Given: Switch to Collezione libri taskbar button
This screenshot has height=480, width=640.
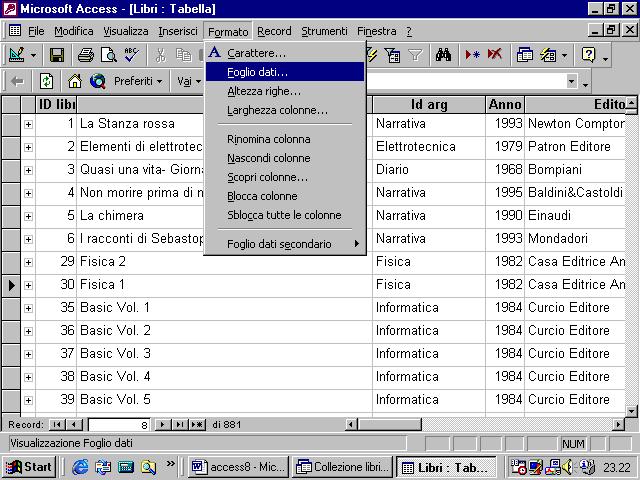Looking at the screenshot, I should 342,467.
